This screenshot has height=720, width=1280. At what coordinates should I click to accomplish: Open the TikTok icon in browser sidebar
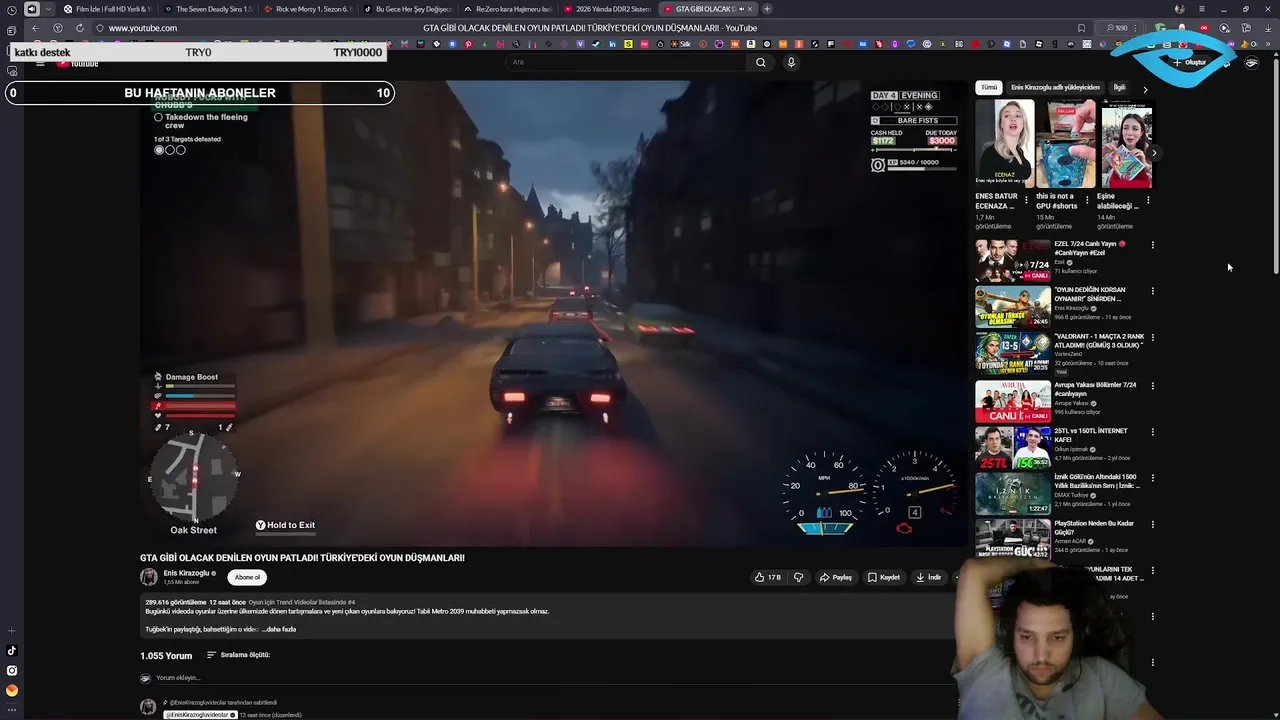coord(12,651)
